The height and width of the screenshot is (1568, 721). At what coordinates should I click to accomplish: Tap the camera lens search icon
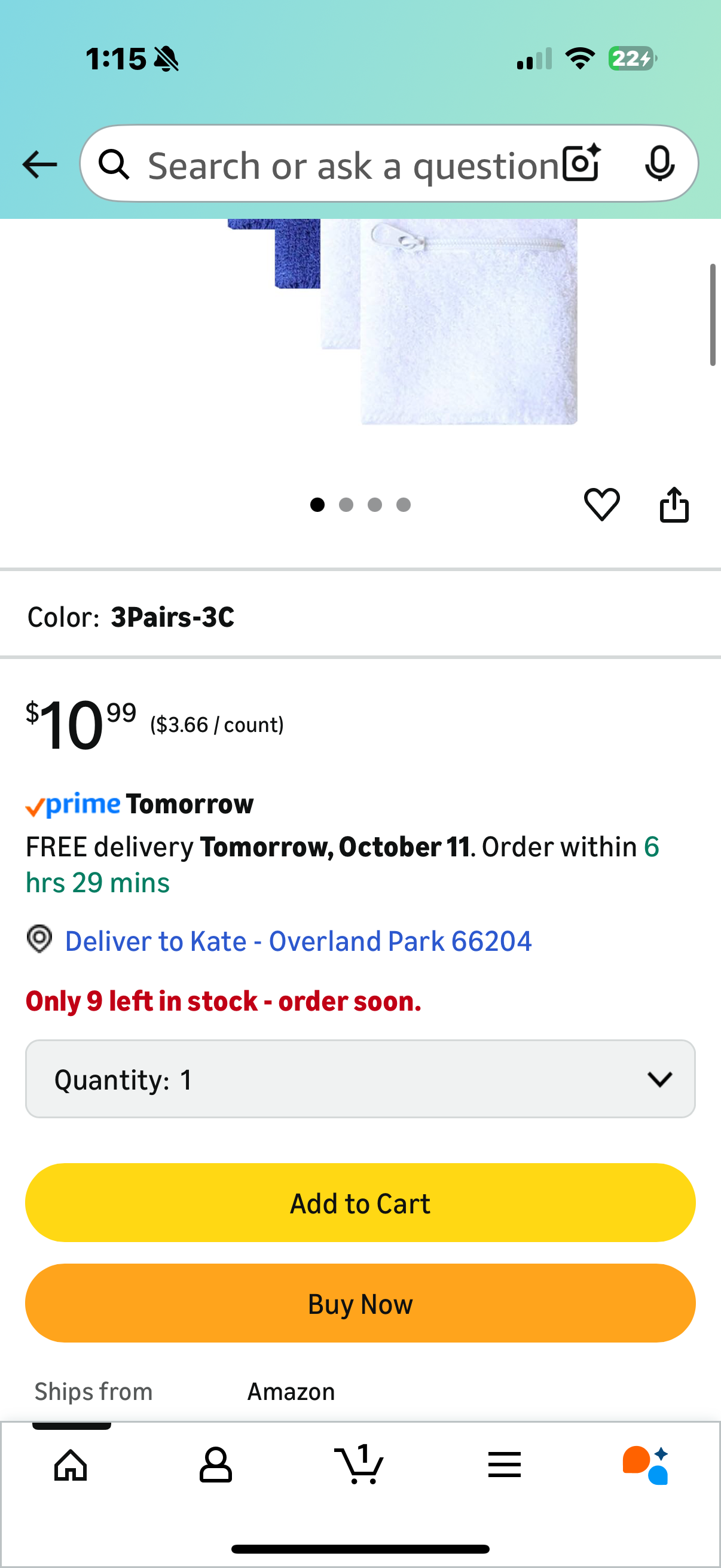tap(581, 164)
